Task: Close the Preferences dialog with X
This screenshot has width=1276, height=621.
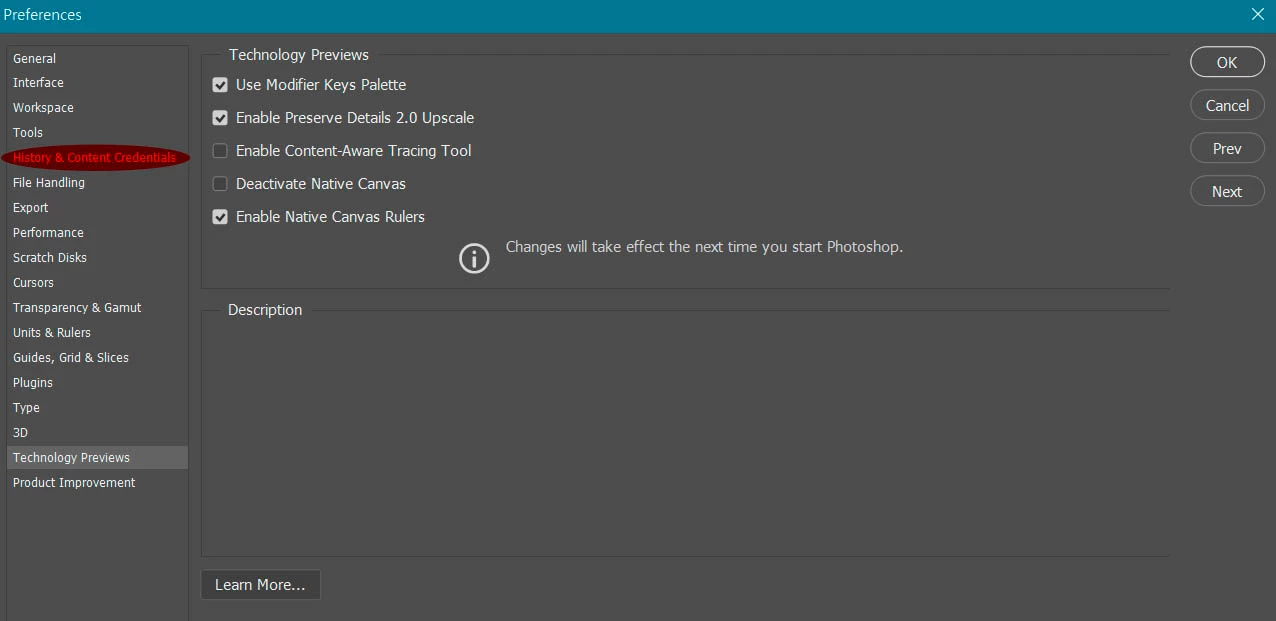Action: pos(1258,14)
